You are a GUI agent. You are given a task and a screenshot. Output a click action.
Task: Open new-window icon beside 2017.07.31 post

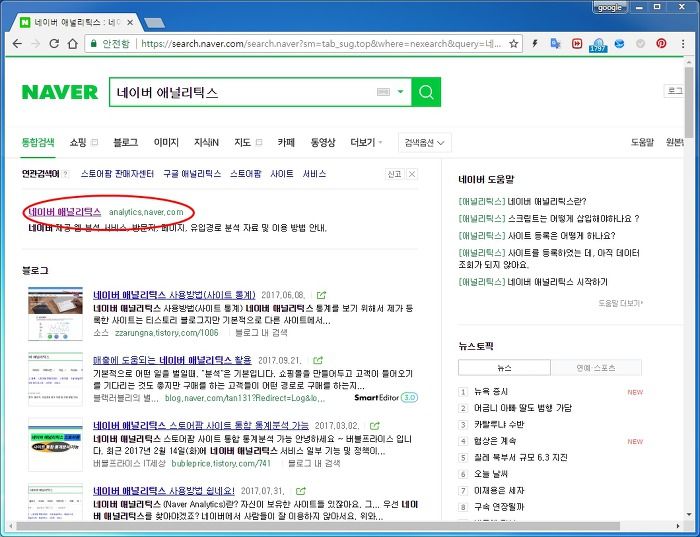pos(301,491)
